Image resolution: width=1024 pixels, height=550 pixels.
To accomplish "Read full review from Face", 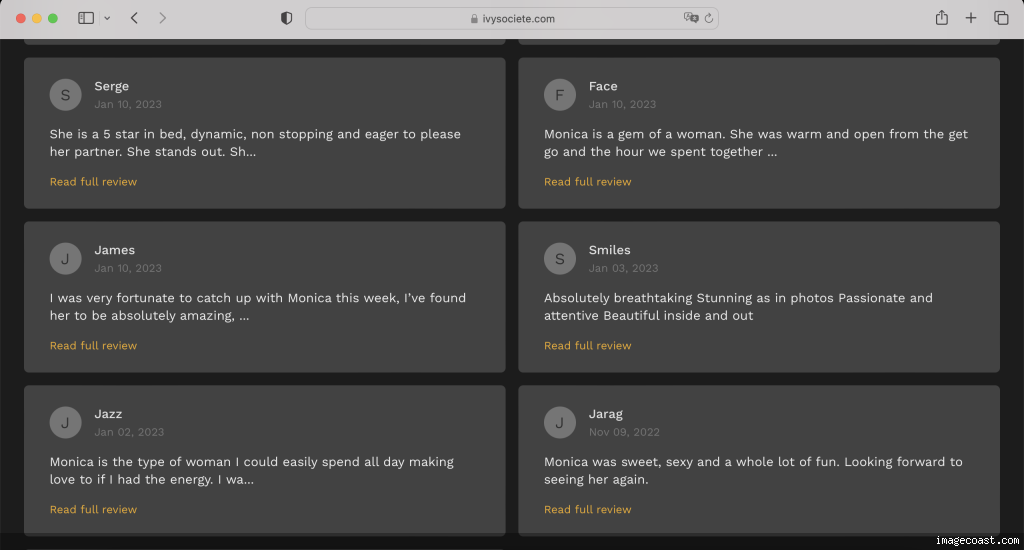I will pyautogui.click(x=588, y=182).
